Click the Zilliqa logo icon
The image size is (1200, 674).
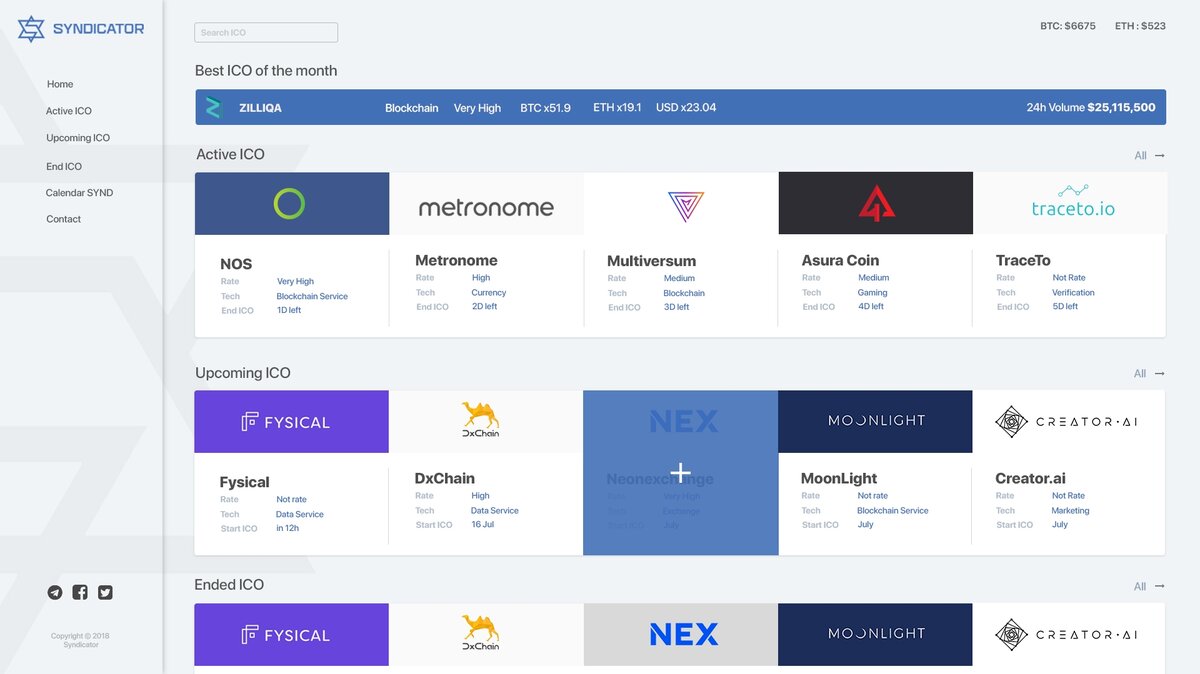[x=213, y=108]
